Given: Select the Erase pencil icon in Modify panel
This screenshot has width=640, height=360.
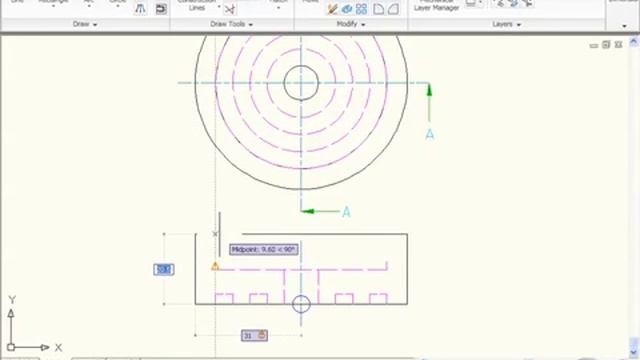Looking at the screenshot, I should [x=332, y=9].
